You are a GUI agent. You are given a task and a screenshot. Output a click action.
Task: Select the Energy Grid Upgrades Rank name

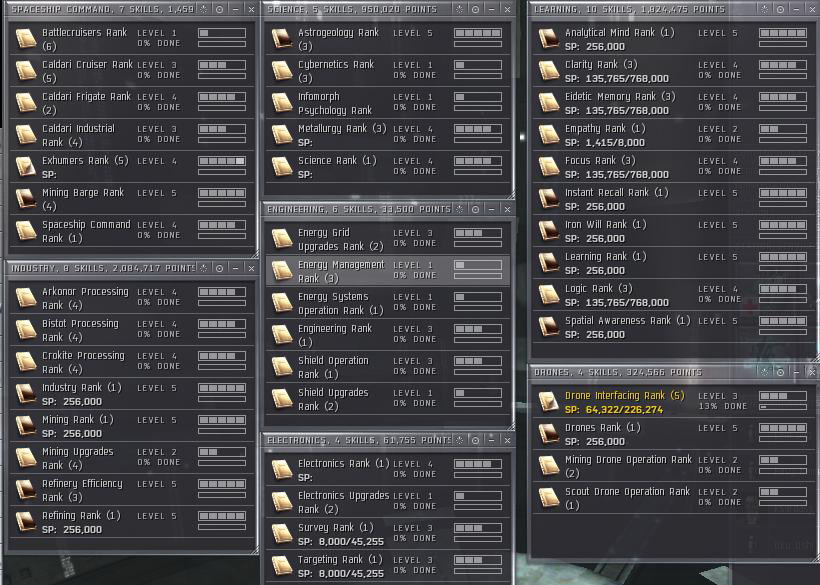[340, 239]
